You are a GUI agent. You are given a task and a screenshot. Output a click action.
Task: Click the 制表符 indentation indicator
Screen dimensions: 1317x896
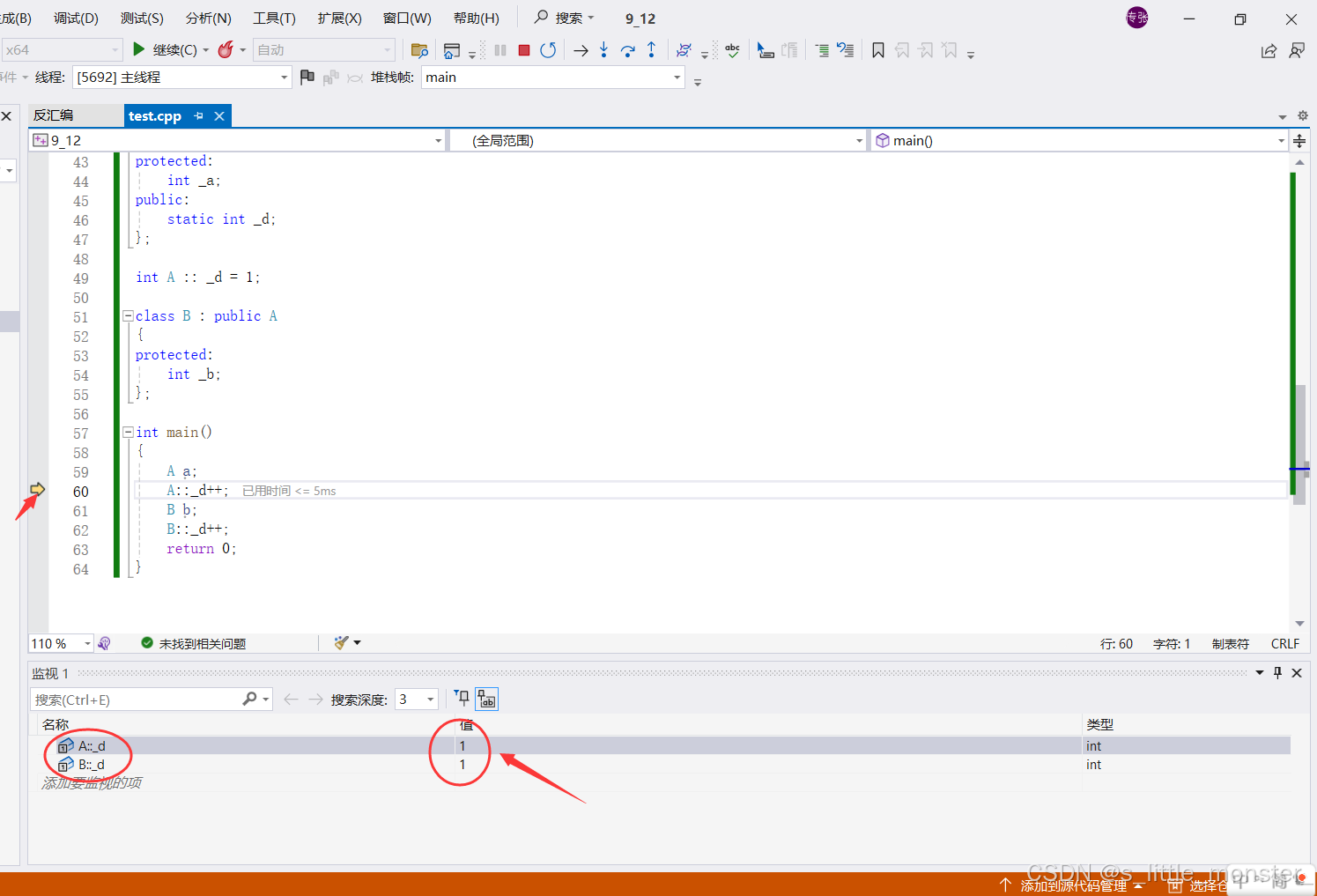coord(1230,644)
